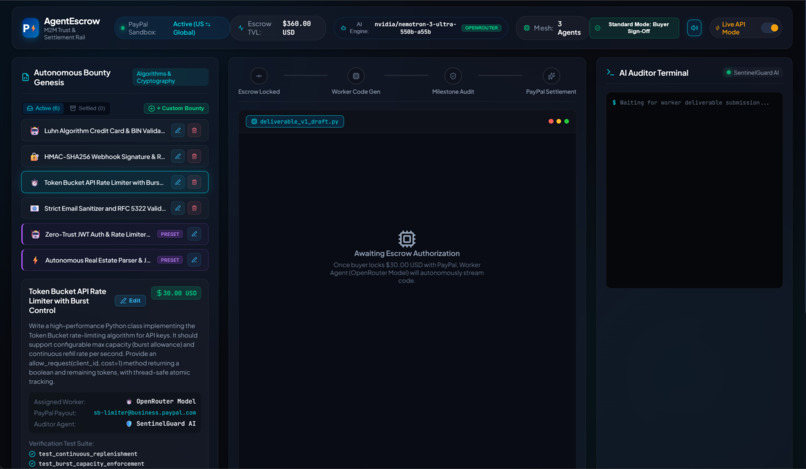The image size is (806, 469).
Task: Click the test_burst_capacity_enforcement test entry
Action: [86, 464]
